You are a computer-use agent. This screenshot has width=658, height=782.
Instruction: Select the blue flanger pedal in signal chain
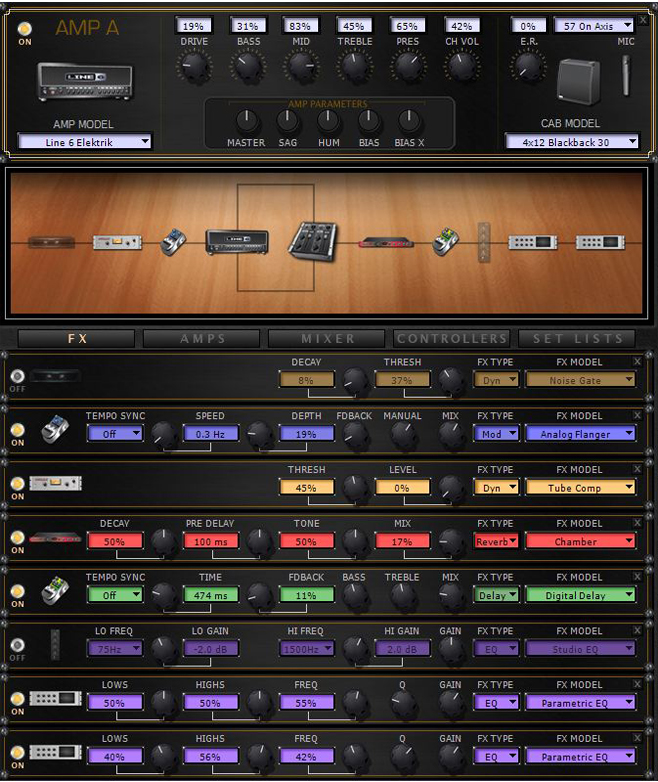pos(173,242)
